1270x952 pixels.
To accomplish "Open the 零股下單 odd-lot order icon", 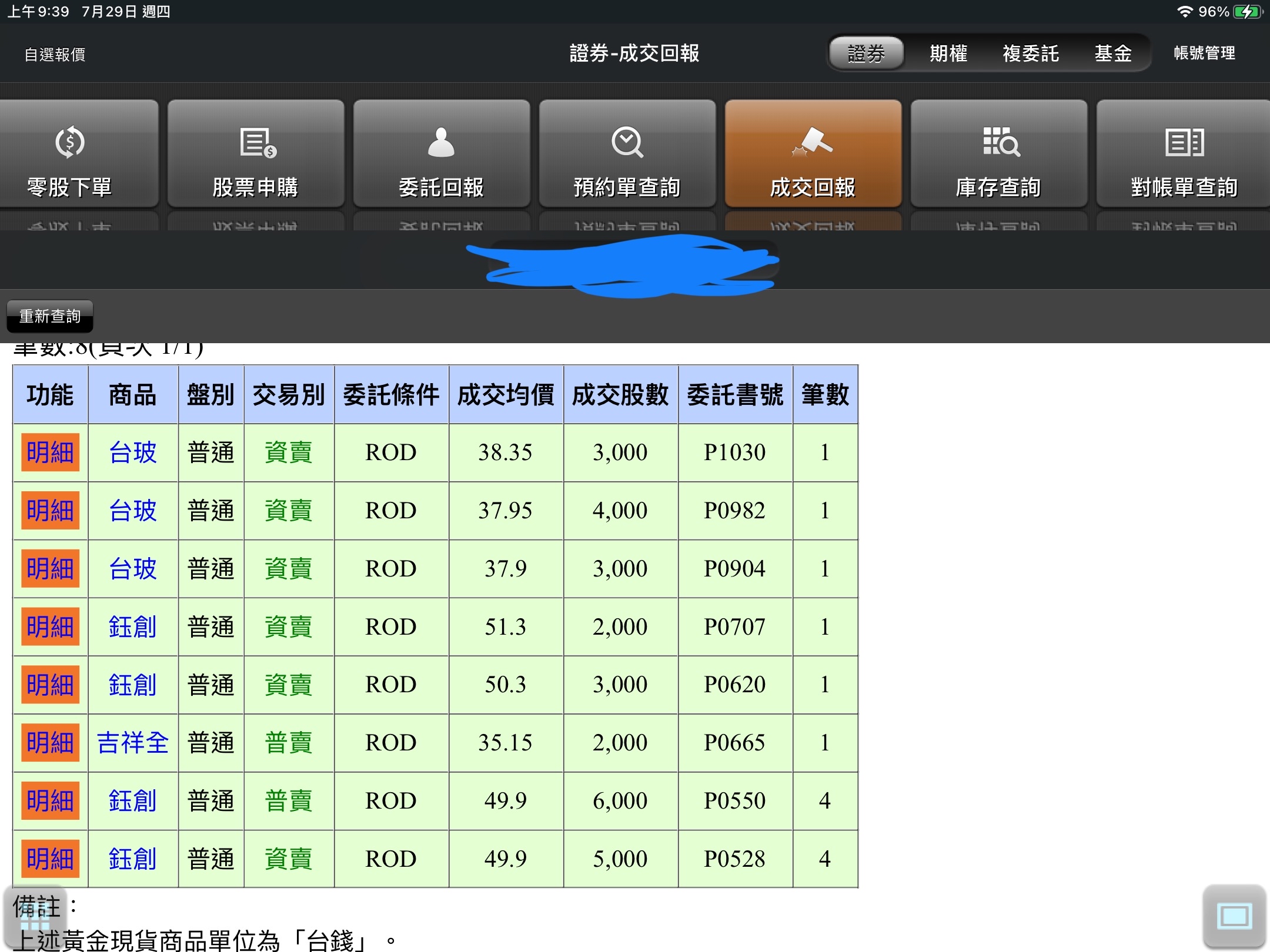I will [x=70, y=143].
